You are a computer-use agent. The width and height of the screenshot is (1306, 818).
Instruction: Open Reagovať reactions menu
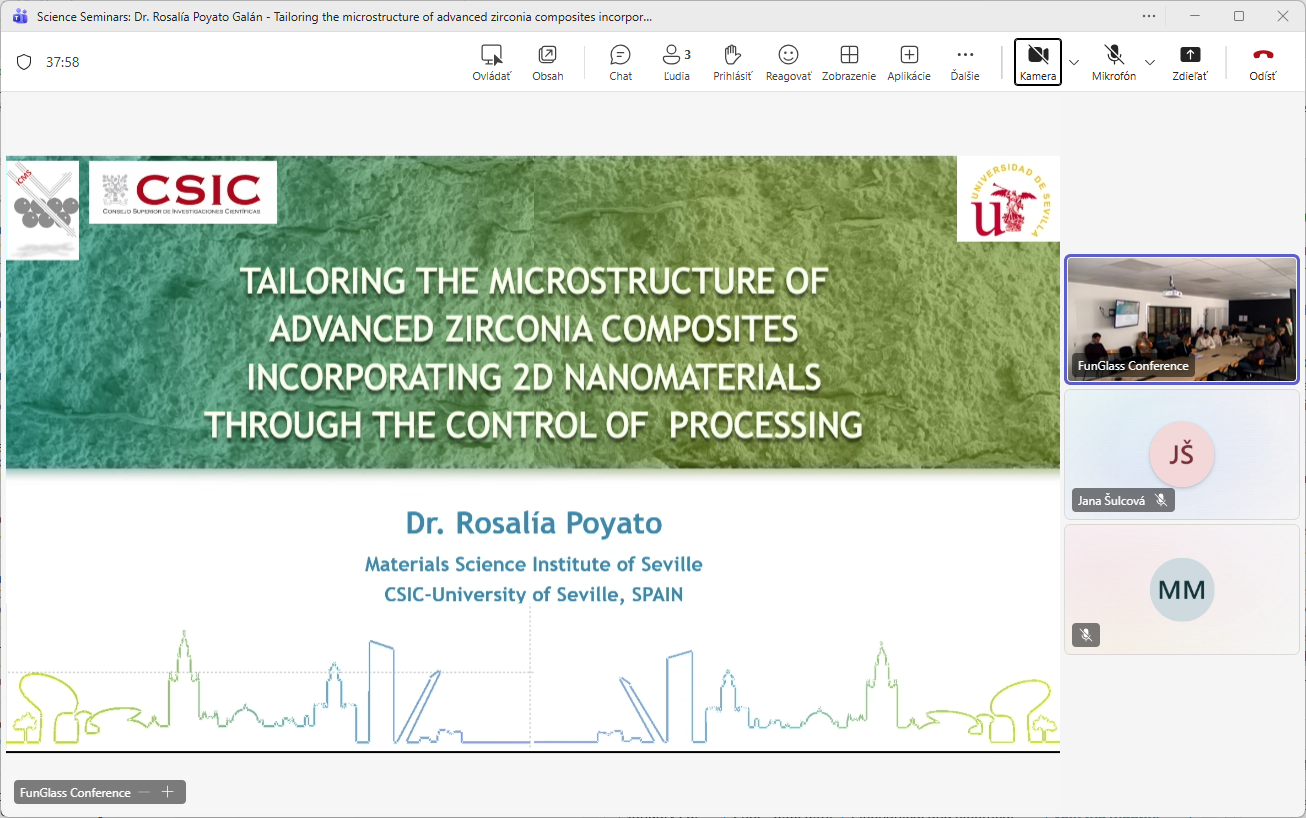[788, 62]
